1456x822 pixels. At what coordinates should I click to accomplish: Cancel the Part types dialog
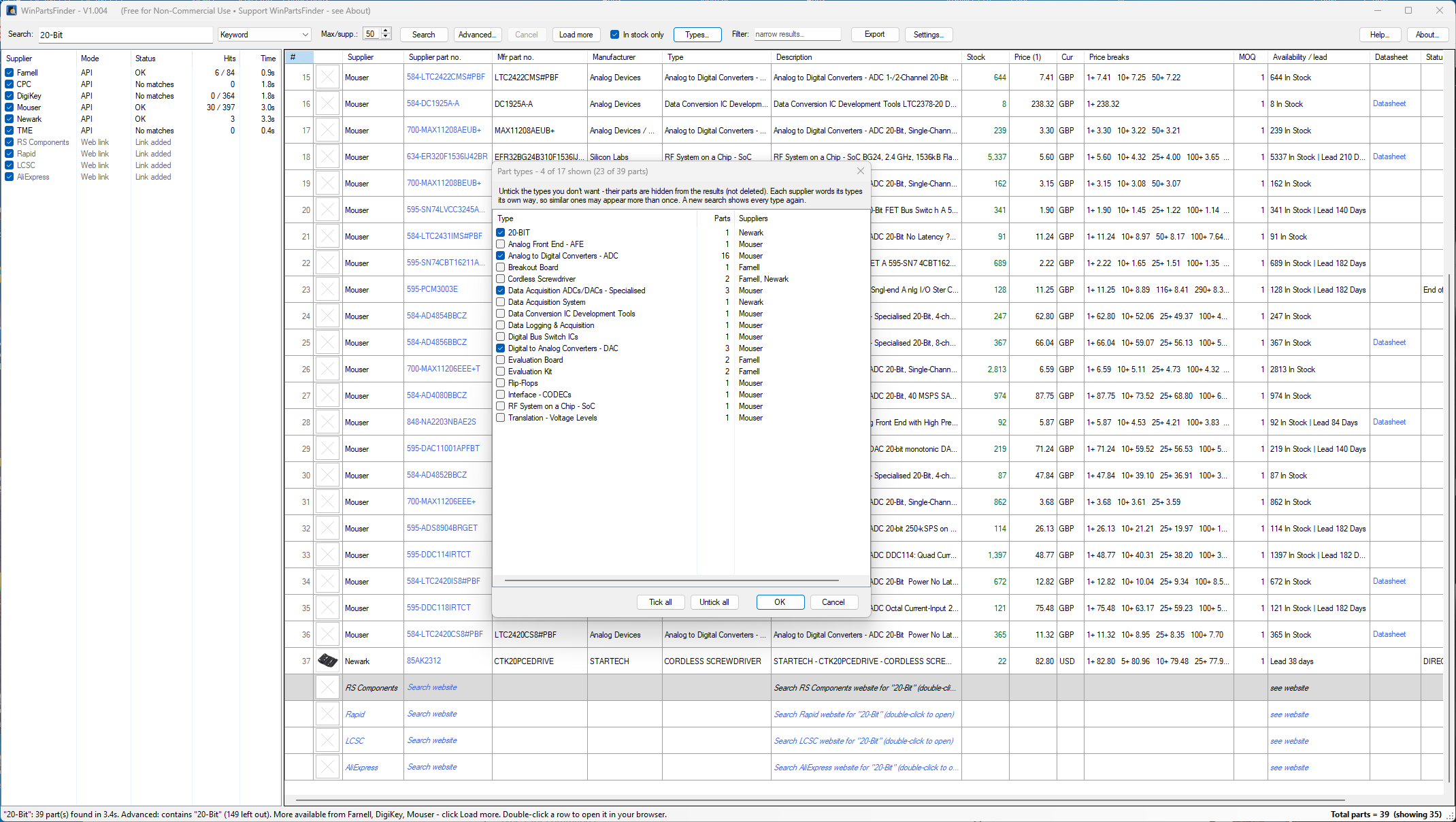(x=833, y=602)
